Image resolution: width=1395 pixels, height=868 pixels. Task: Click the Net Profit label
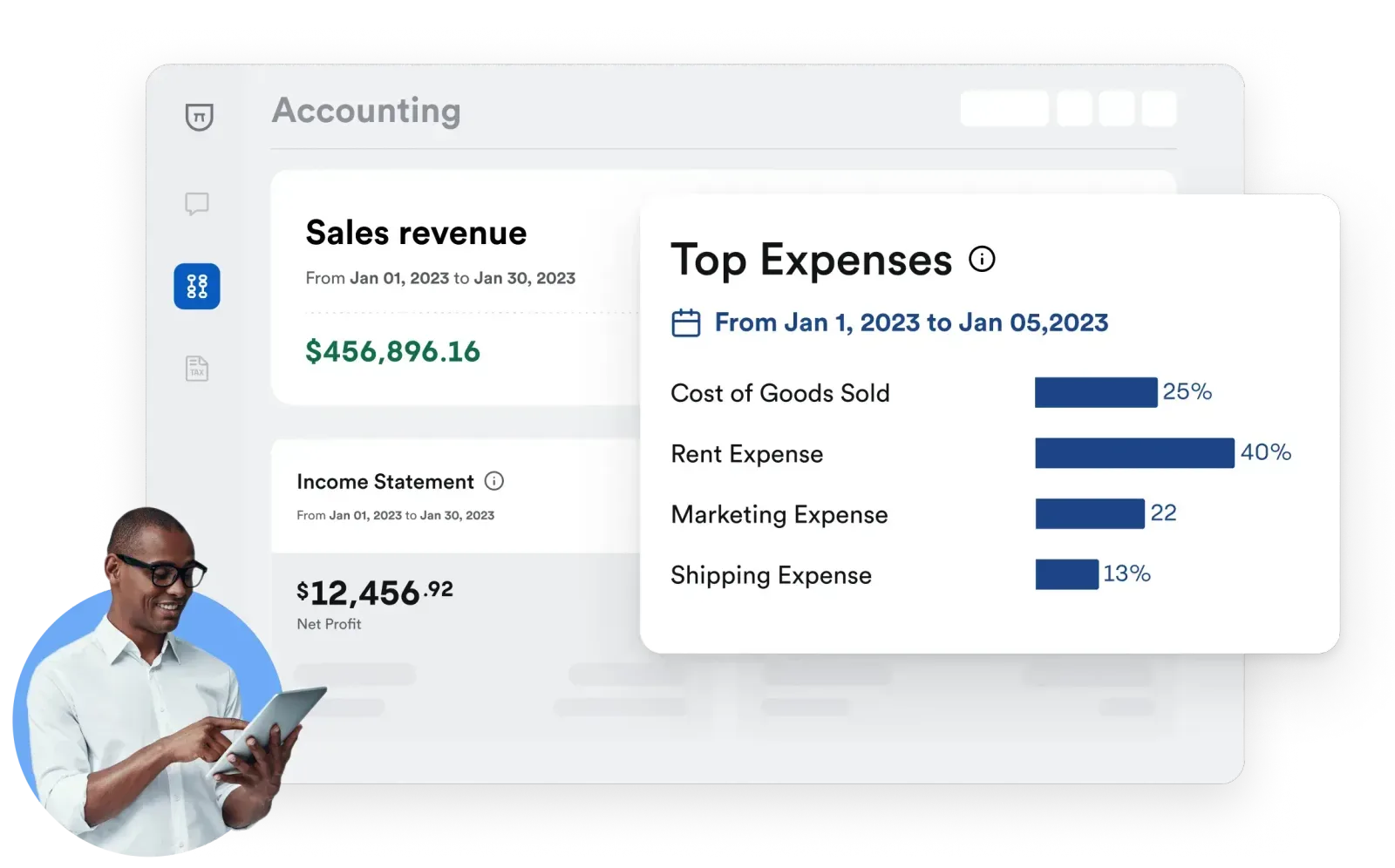tap(329, 624)
